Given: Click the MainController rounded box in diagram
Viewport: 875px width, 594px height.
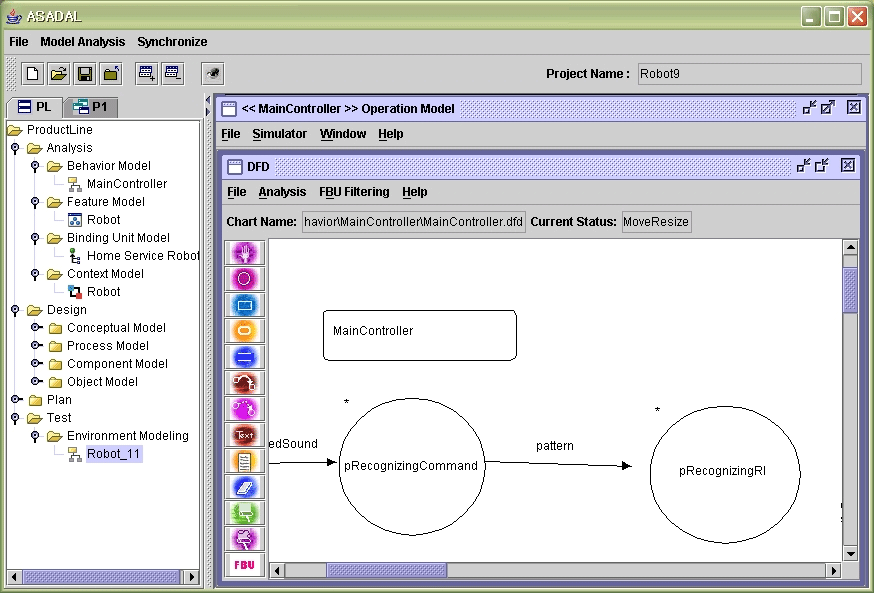Looking at the screenshot, I should tap(420, 336).
